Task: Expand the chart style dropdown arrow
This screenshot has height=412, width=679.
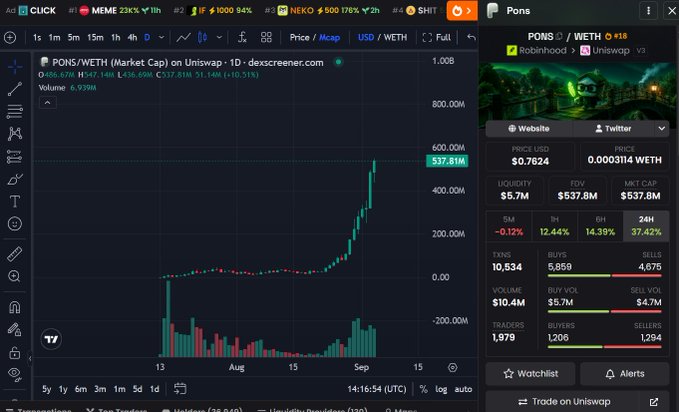Action: (219, 38)
